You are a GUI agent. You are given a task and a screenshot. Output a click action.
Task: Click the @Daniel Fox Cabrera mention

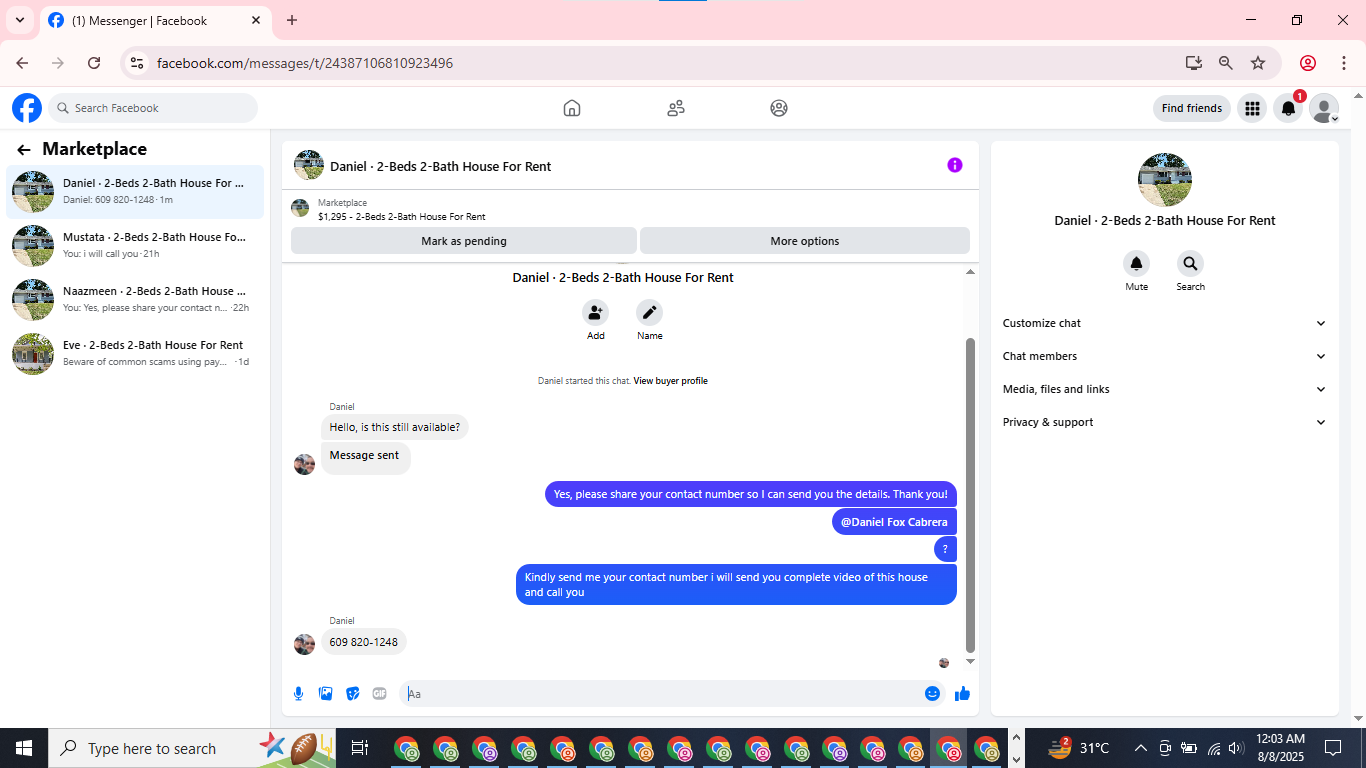click(894, 522)
